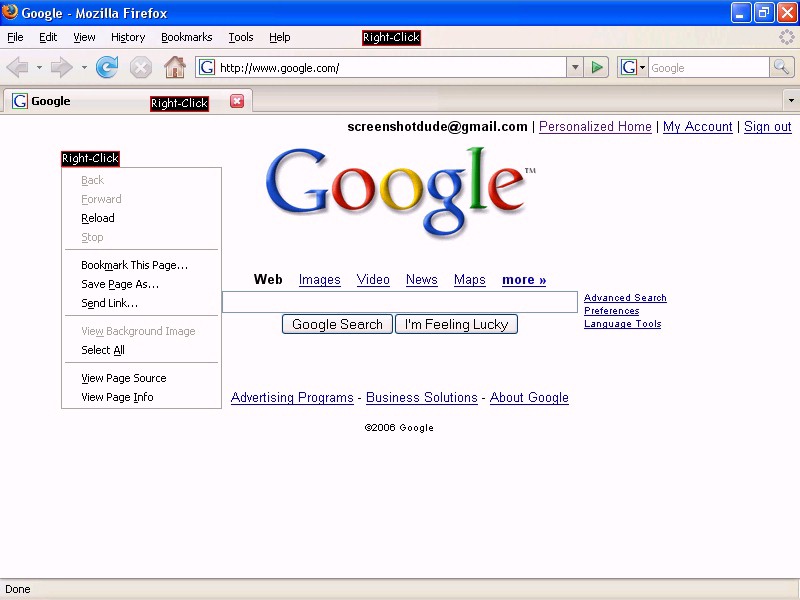
Task: Click into the Google search text box
Action: pyautogui.click(x=400, y=302)
